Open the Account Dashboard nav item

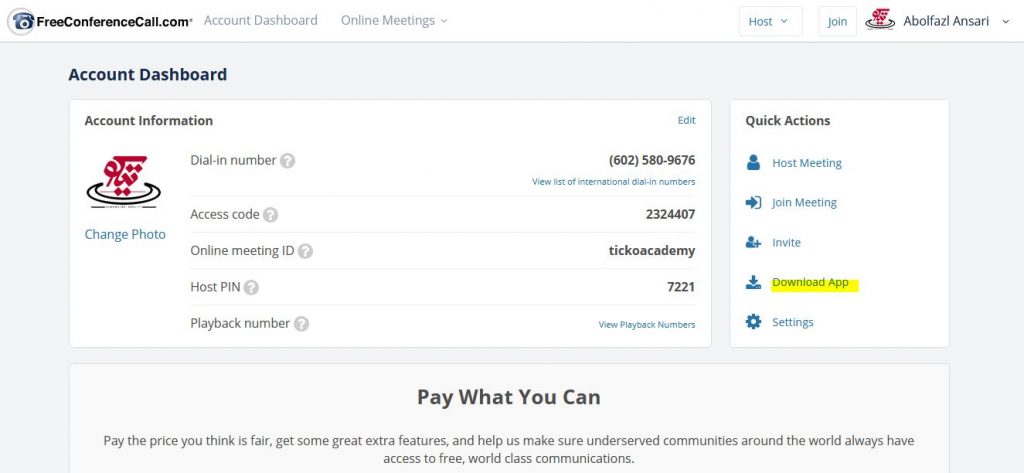[261, 20]
